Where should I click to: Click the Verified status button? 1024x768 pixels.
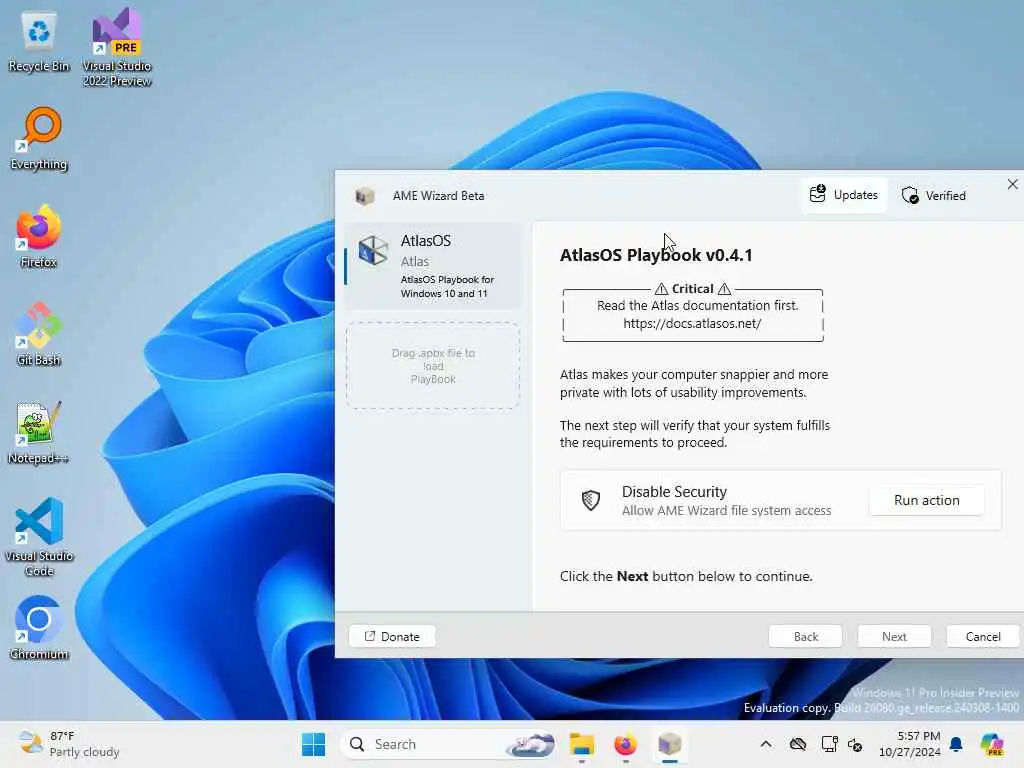coord(934,195)
